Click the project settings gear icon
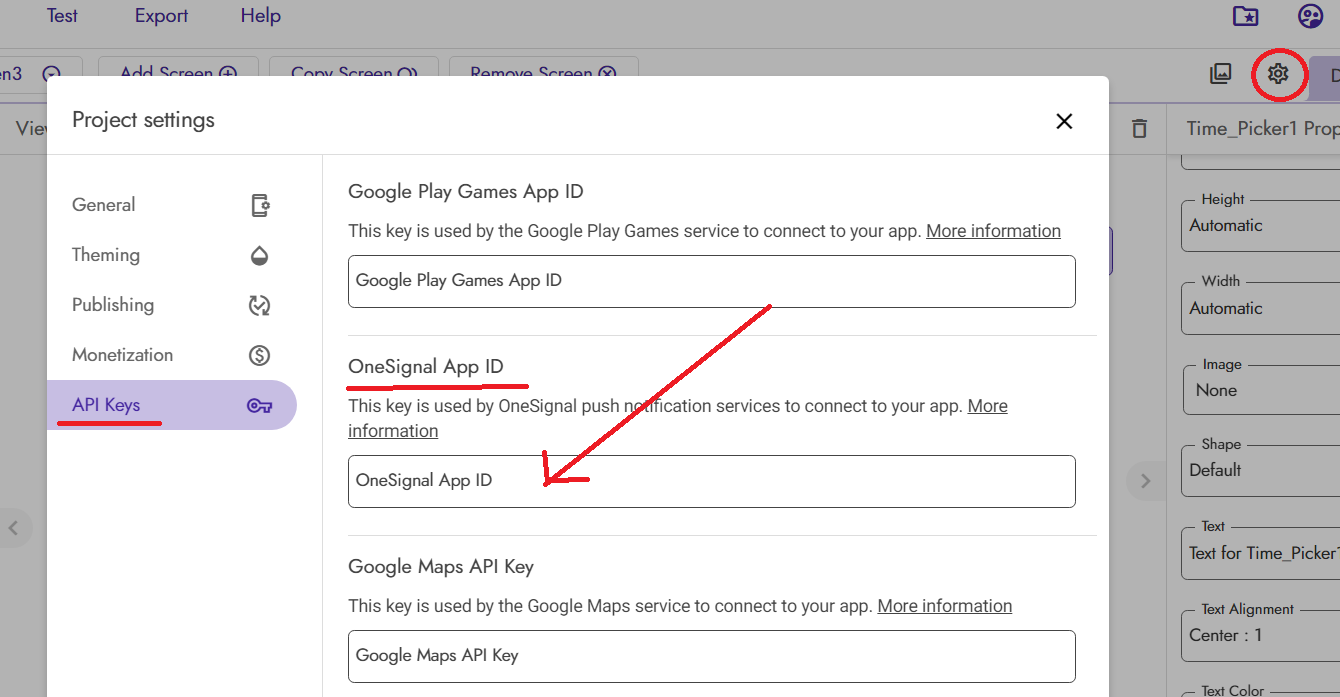 [x=1278, y=74]
